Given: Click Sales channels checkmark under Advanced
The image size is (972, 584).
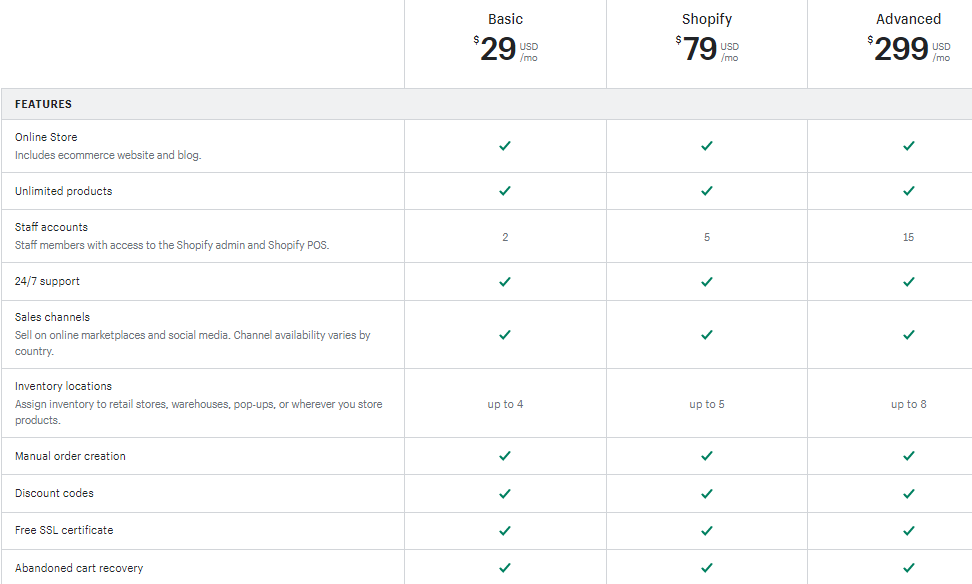Looking at the screenshot, I should point(909,335).
